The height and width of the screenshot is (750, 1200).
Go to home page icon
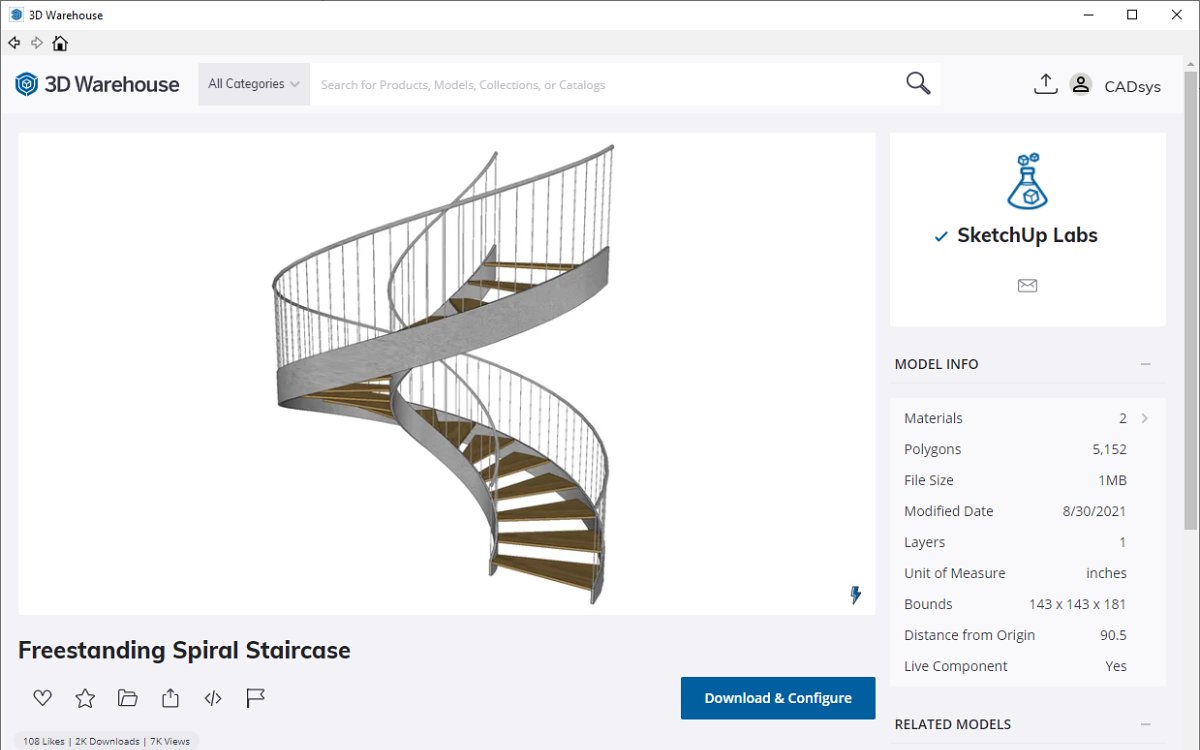(60, 43)
